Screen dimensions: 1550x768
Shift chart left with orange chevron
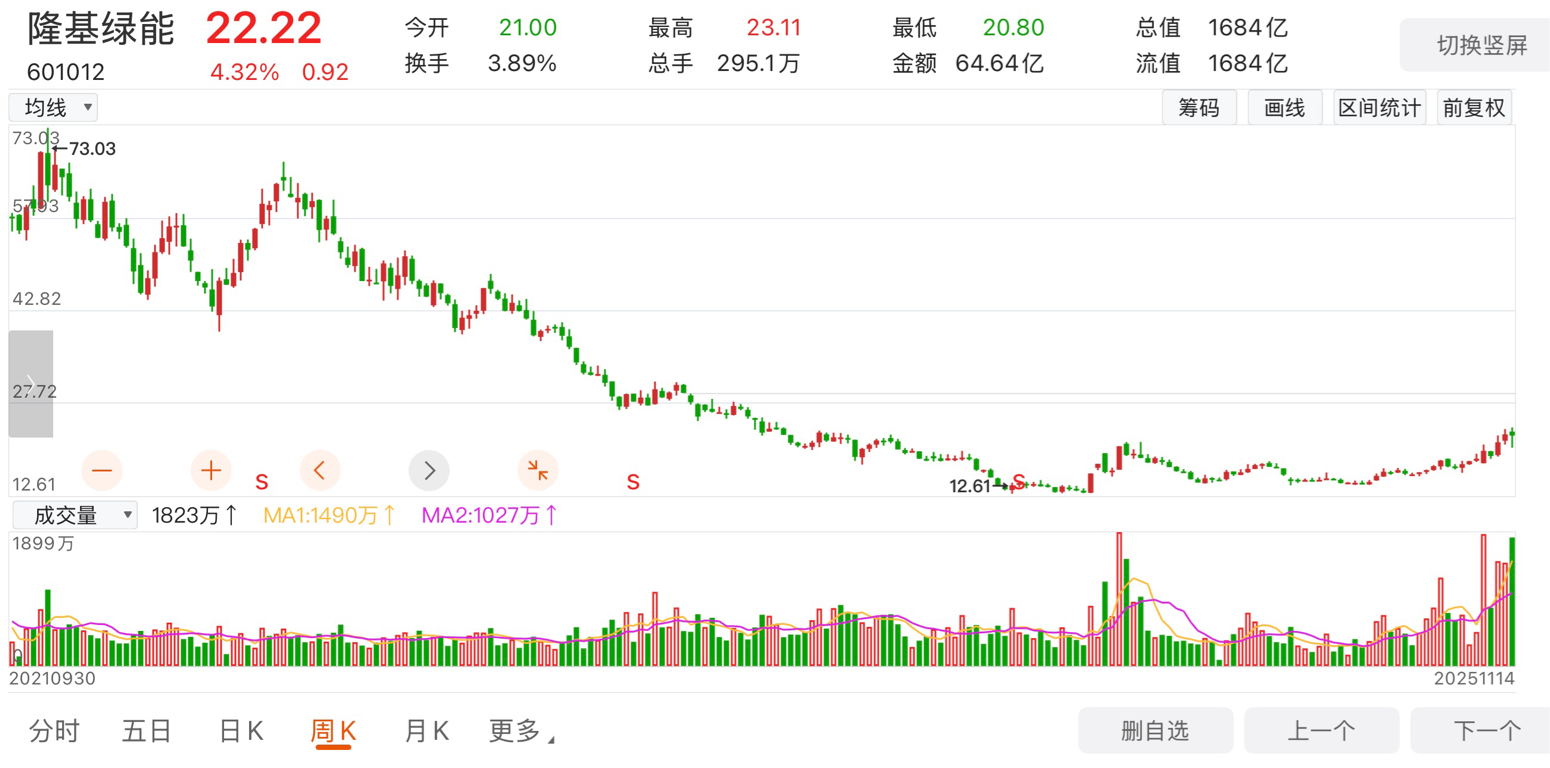pos(320,469)
